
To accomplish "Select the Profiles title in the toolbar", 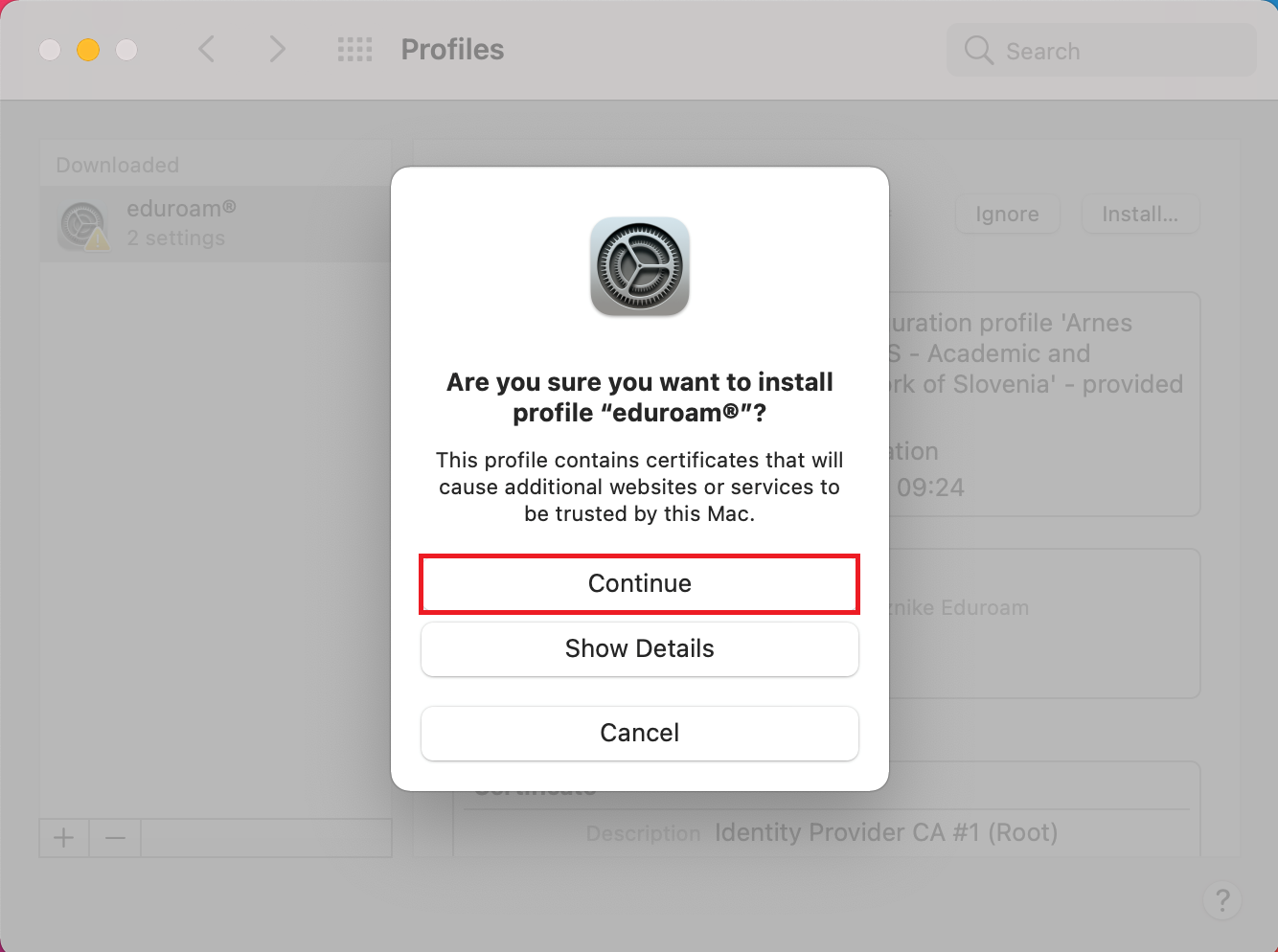I will (x=452, y=50).
